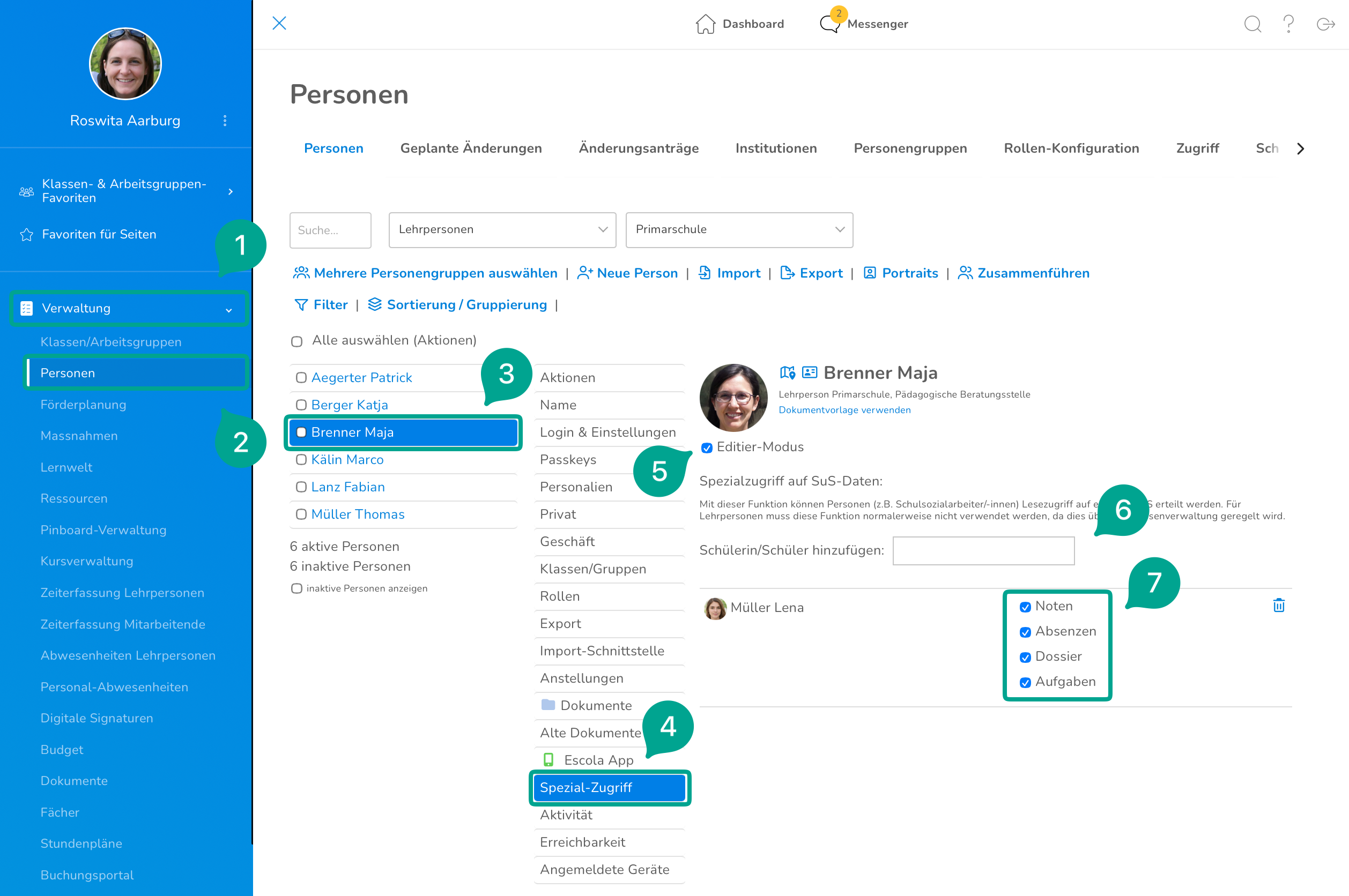Open the Dashboard home icon
The height and width of the screenshot is (896, 1349).
706,24
